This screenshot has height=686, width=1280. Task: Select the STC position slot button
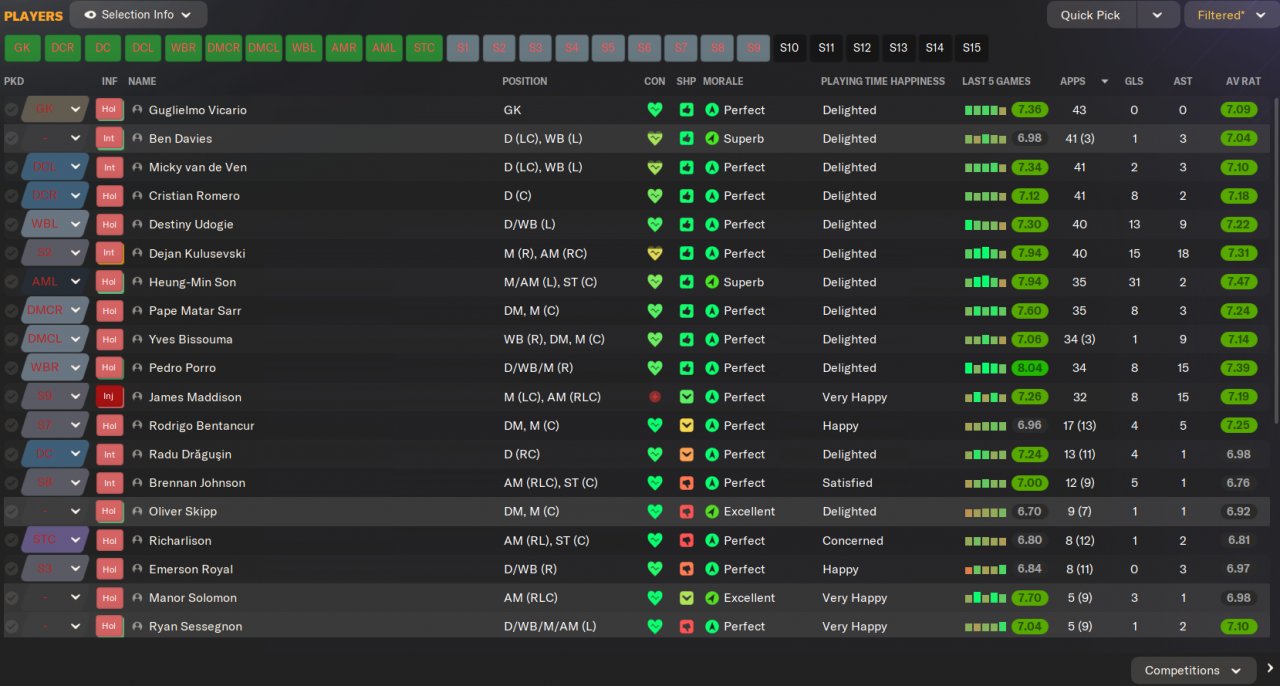click(x=424, y=48)
